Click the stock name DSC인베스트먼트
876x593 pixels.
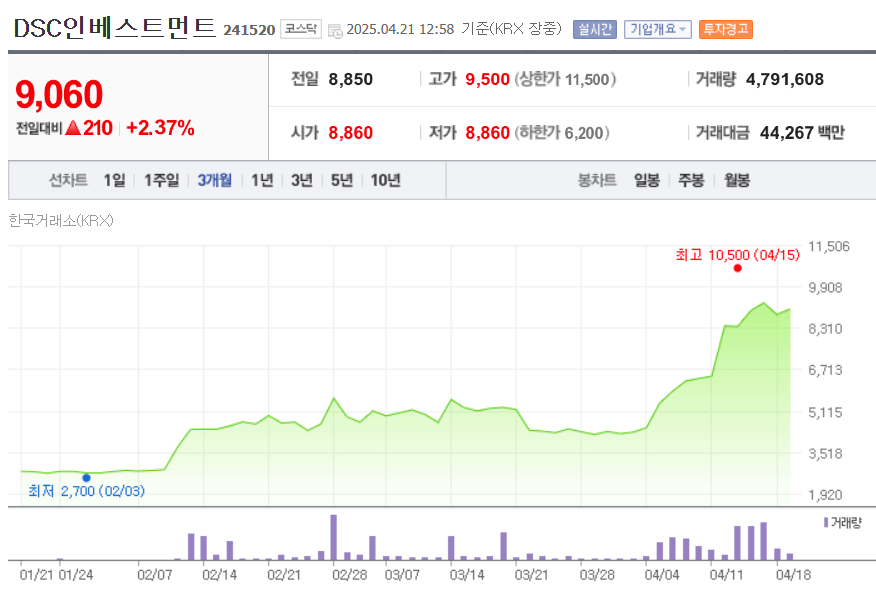coord(113,27)
